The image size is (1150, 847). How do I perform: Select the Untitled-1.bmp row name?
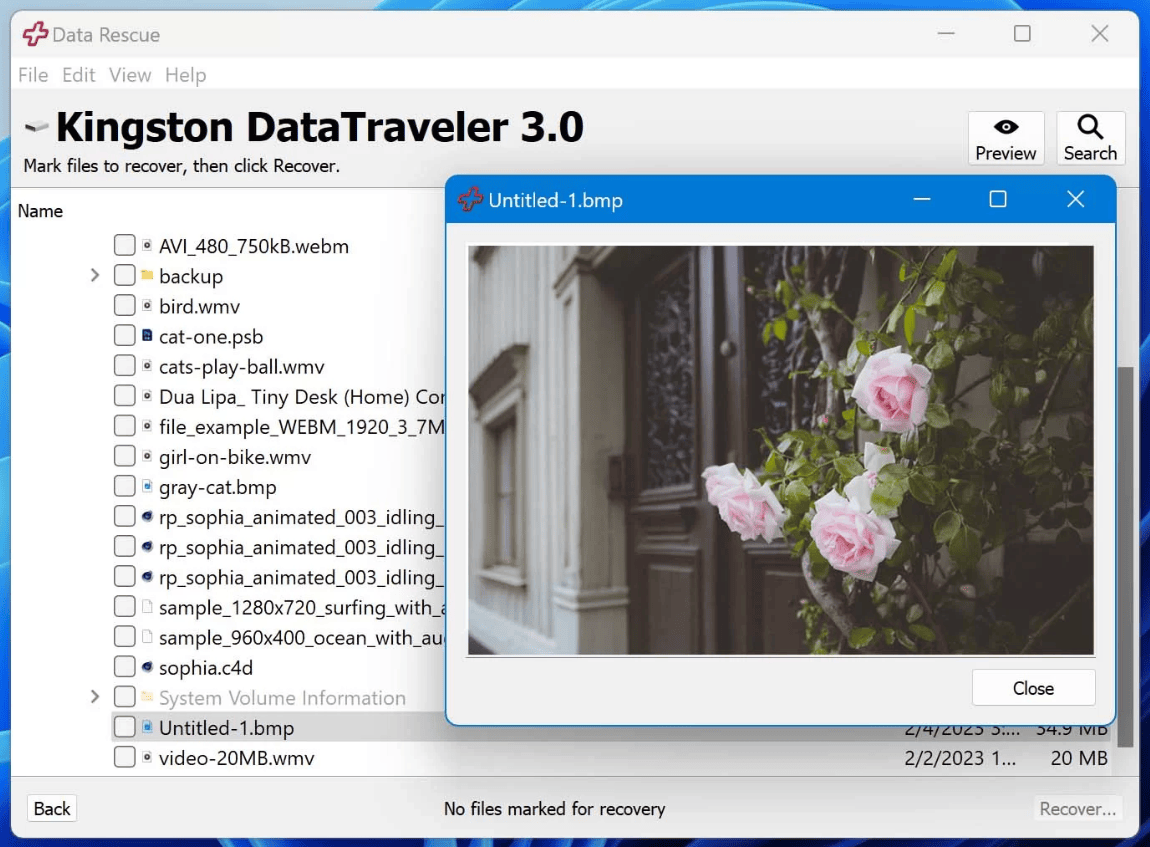point(227,727)
